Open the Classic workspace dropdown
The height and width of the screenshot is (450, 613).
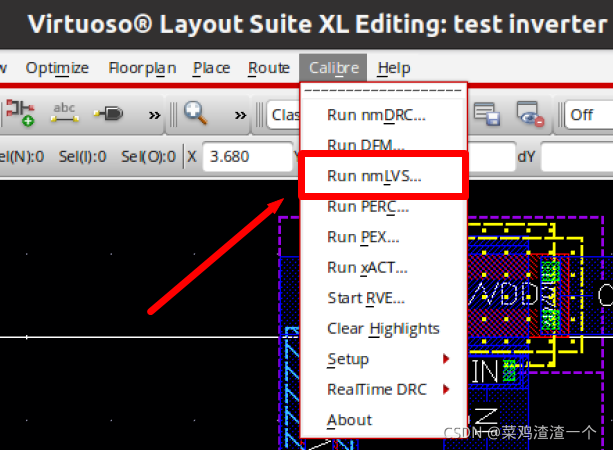click(x=284, y=115)
